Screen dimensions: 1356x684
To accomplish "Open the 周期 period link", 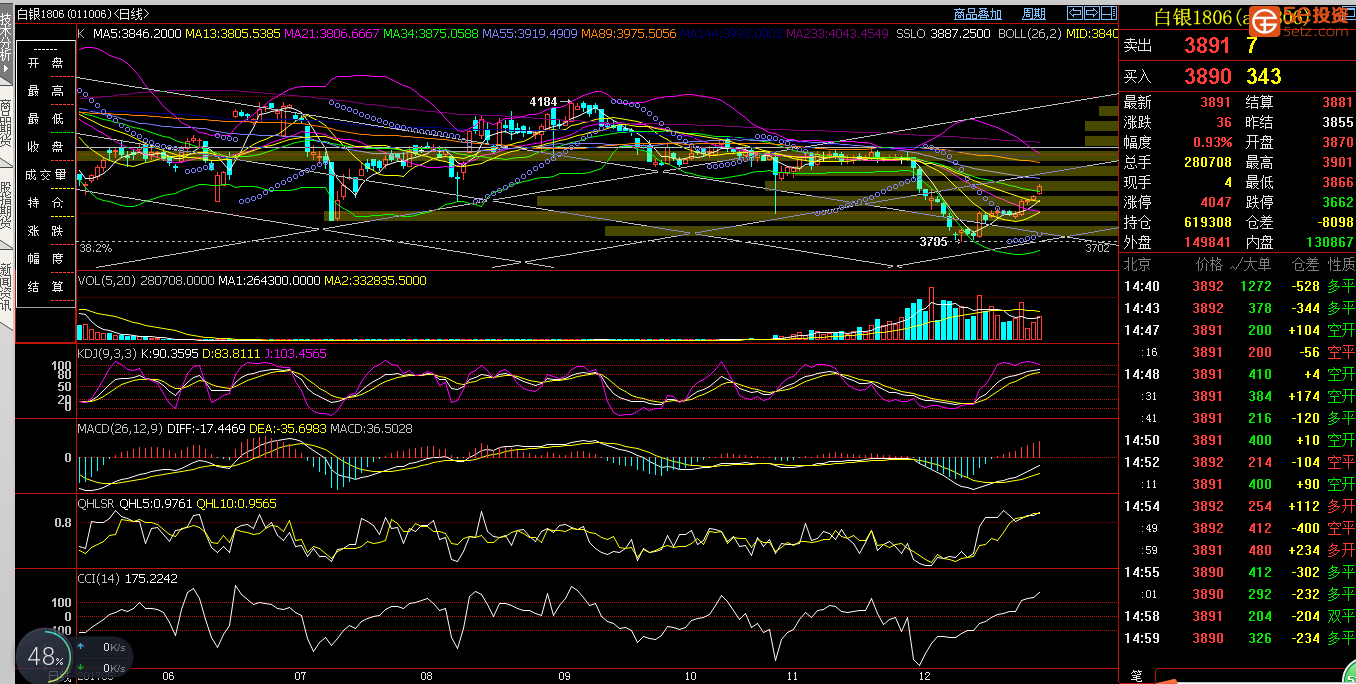I will click(x=1033, y=14).
